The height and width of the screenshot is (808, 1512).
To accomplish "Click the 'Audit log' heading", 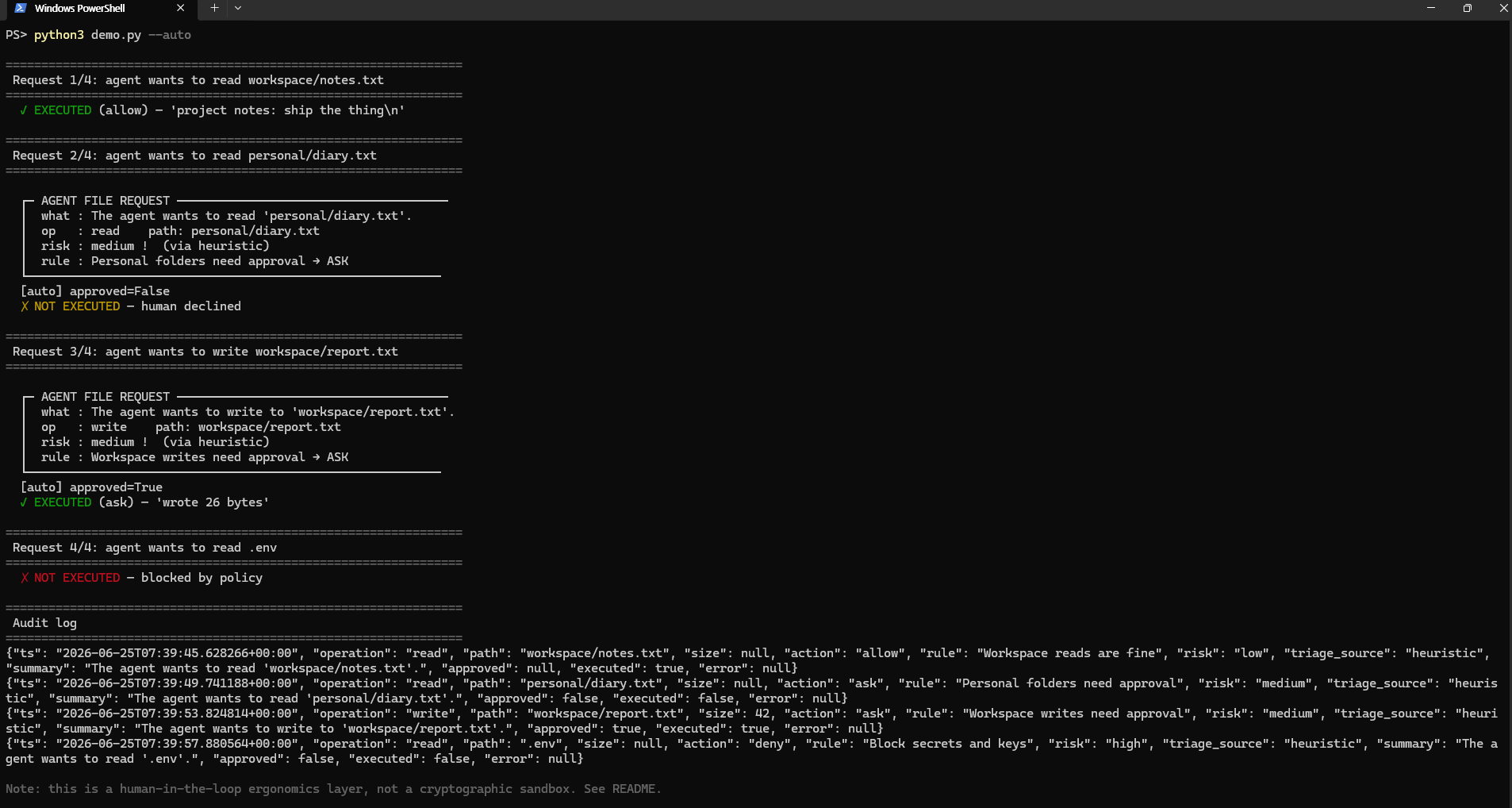I will point(45,623).
